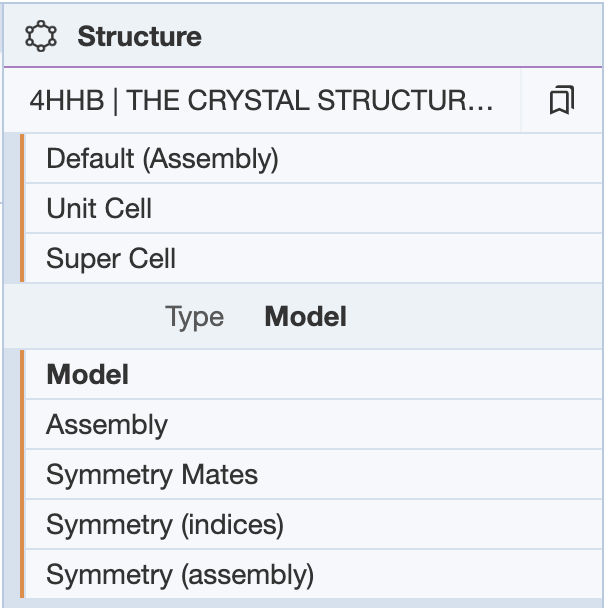The width and height of the screenshot is (604, 608).
Task: Open the 4HHB crystal structure entry
Action: pos(260,100)
